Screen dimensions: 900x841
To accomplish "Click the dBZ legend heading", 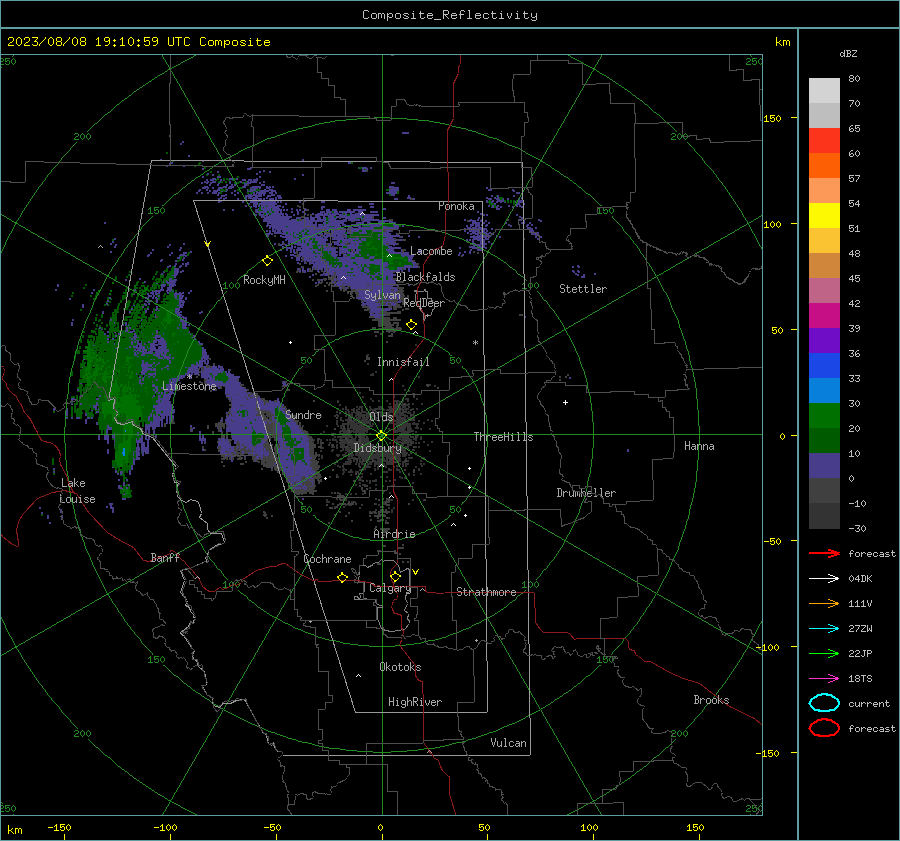I will [x=848, y=54].
